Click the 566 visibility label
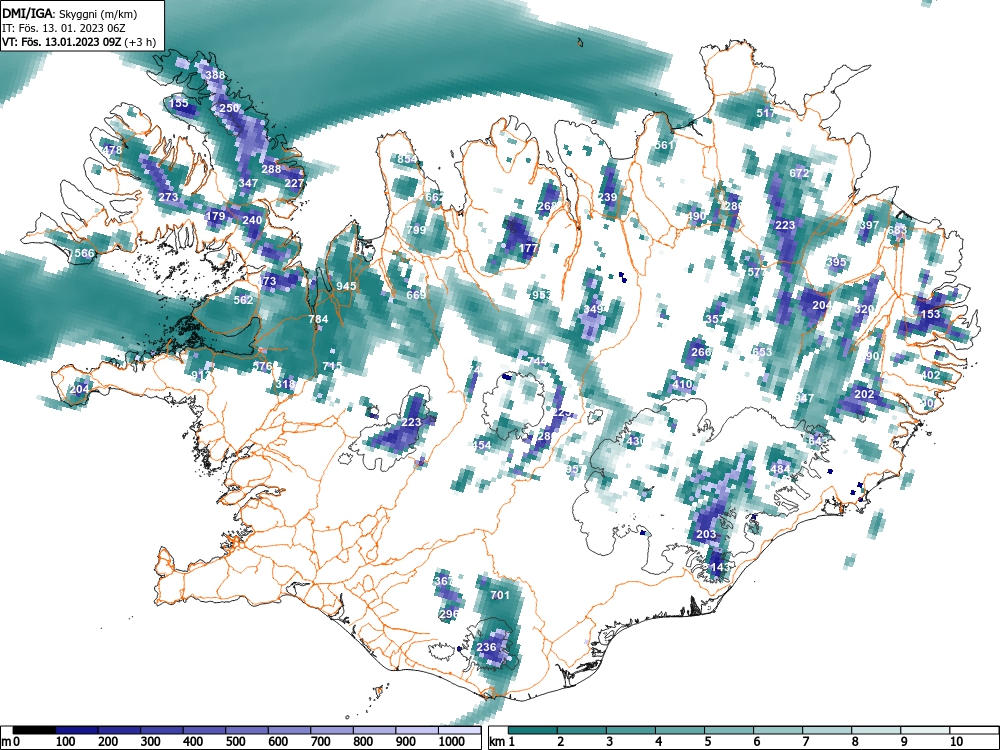1000x750 pixels. 84,253
